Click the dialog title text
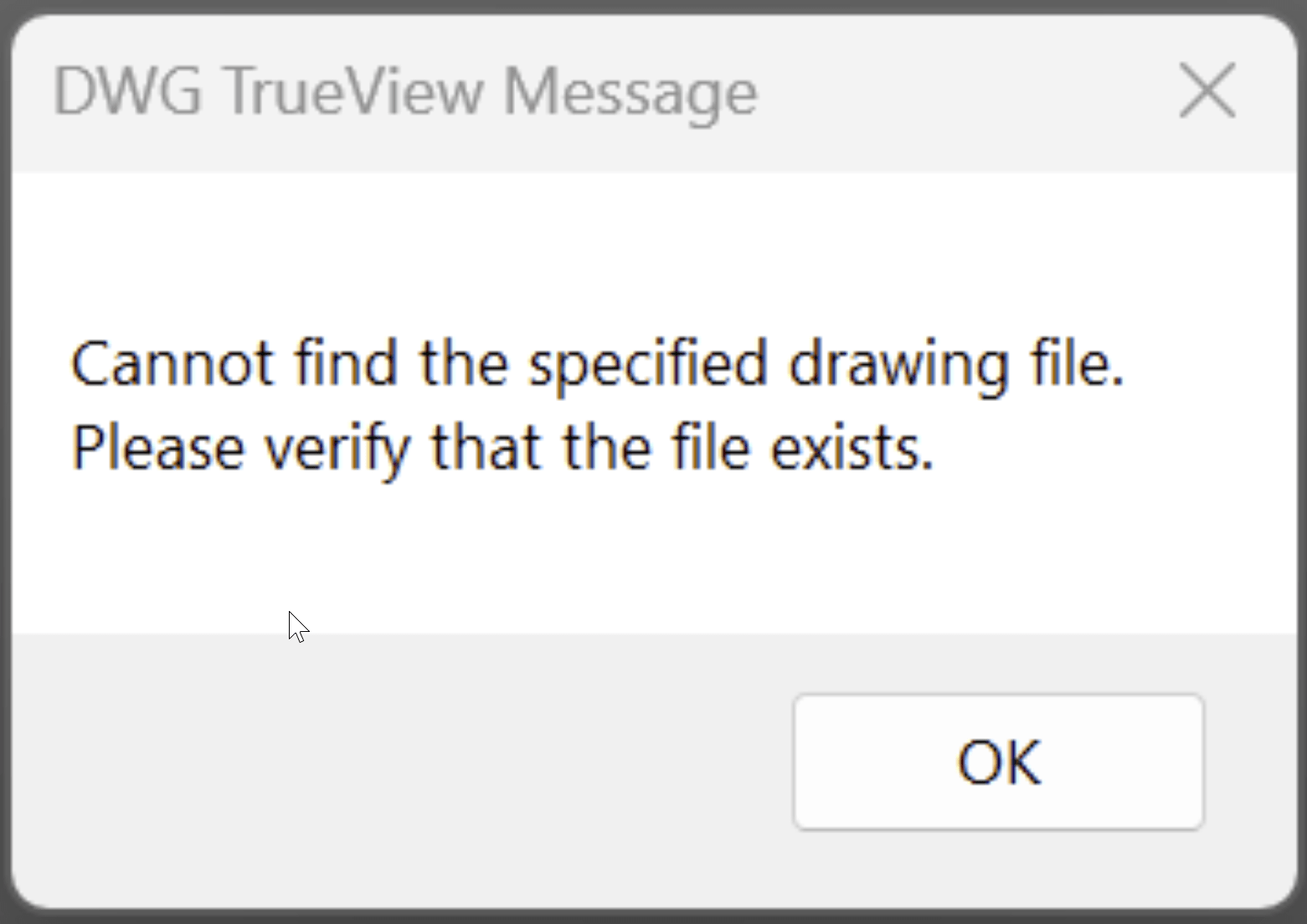1307x924 pixels. pyautogui.click(x=404, y=92)
